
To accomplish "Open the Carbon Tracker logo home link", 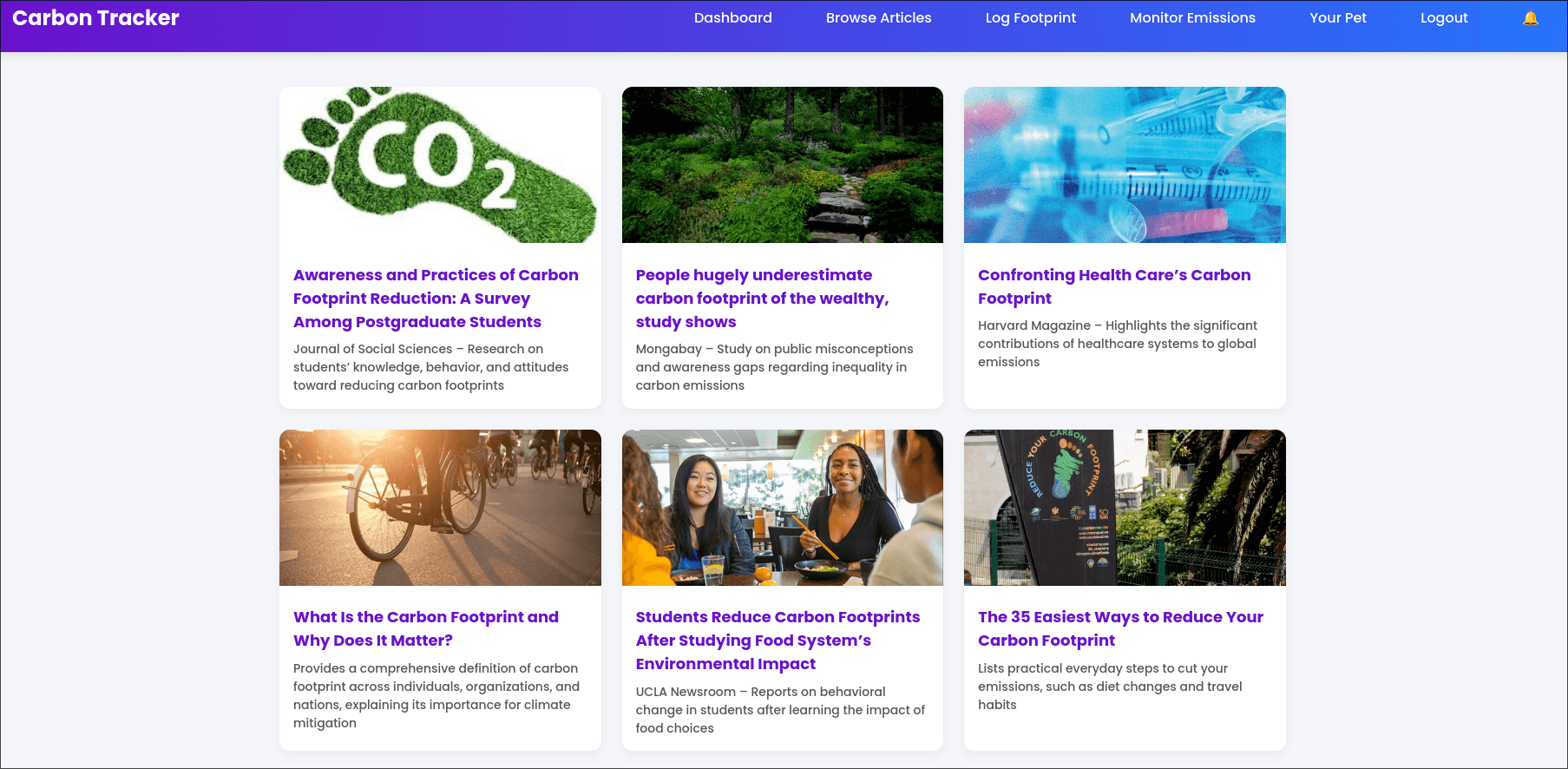I will pos(95,18).
